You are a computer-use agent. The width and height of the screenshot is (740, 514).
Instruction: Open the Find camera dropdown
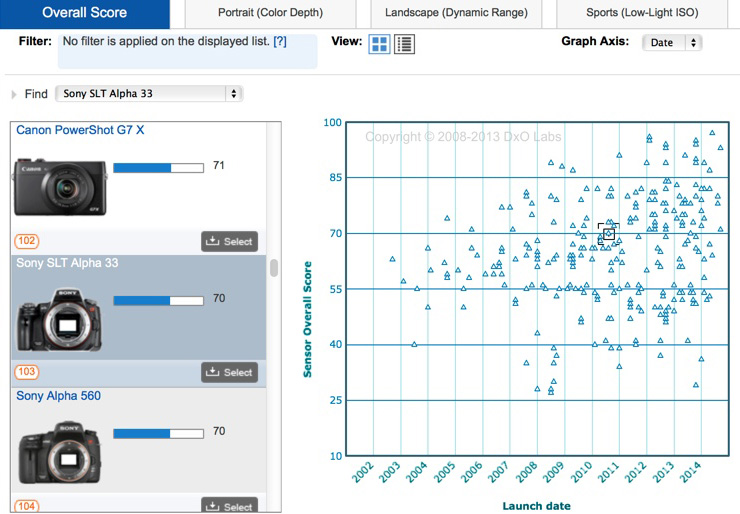point(149,93)
